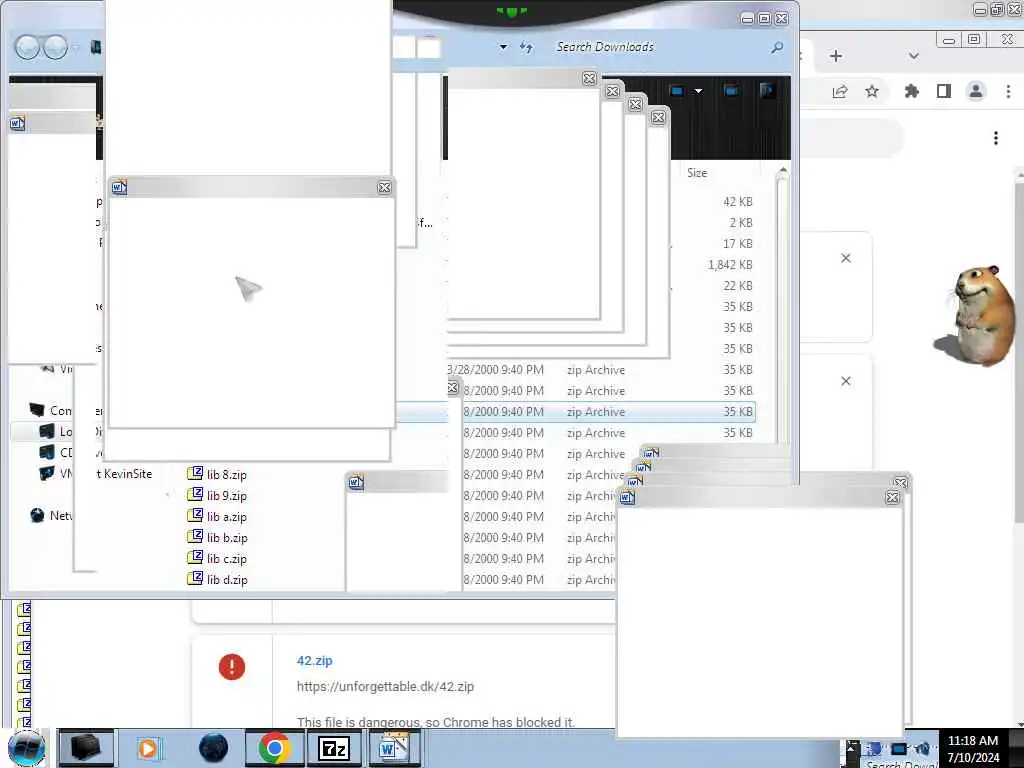The height and width of the screenshot is (768, 1024).
Task: Close front popup of stacked four
Action: point(589,78)
